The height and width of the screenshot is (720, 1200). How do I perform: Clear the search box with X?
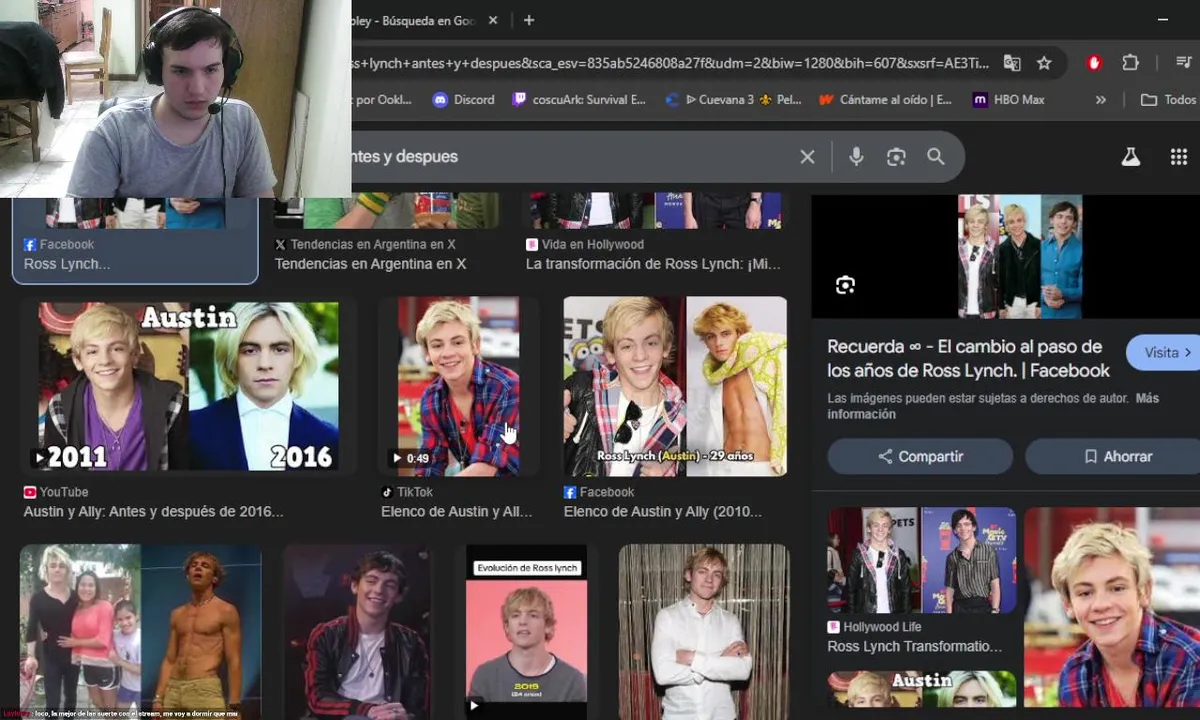tap(807, 156)
